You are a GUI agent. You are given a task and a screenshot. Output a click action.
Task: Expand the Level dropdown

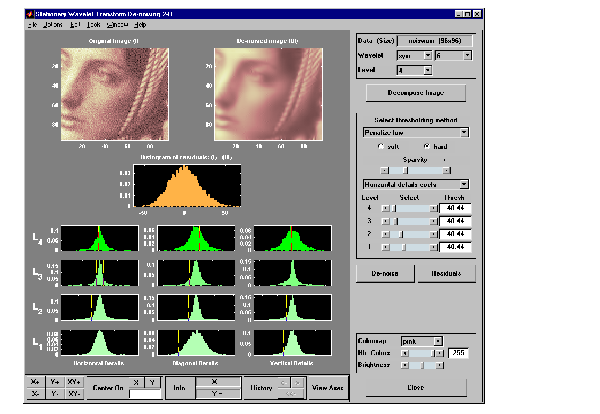pos(414,70)
